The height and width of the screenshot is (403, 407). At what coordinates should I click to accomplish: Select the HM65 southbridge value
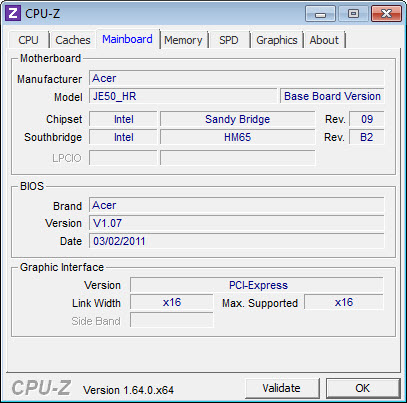tap(237, 137)
